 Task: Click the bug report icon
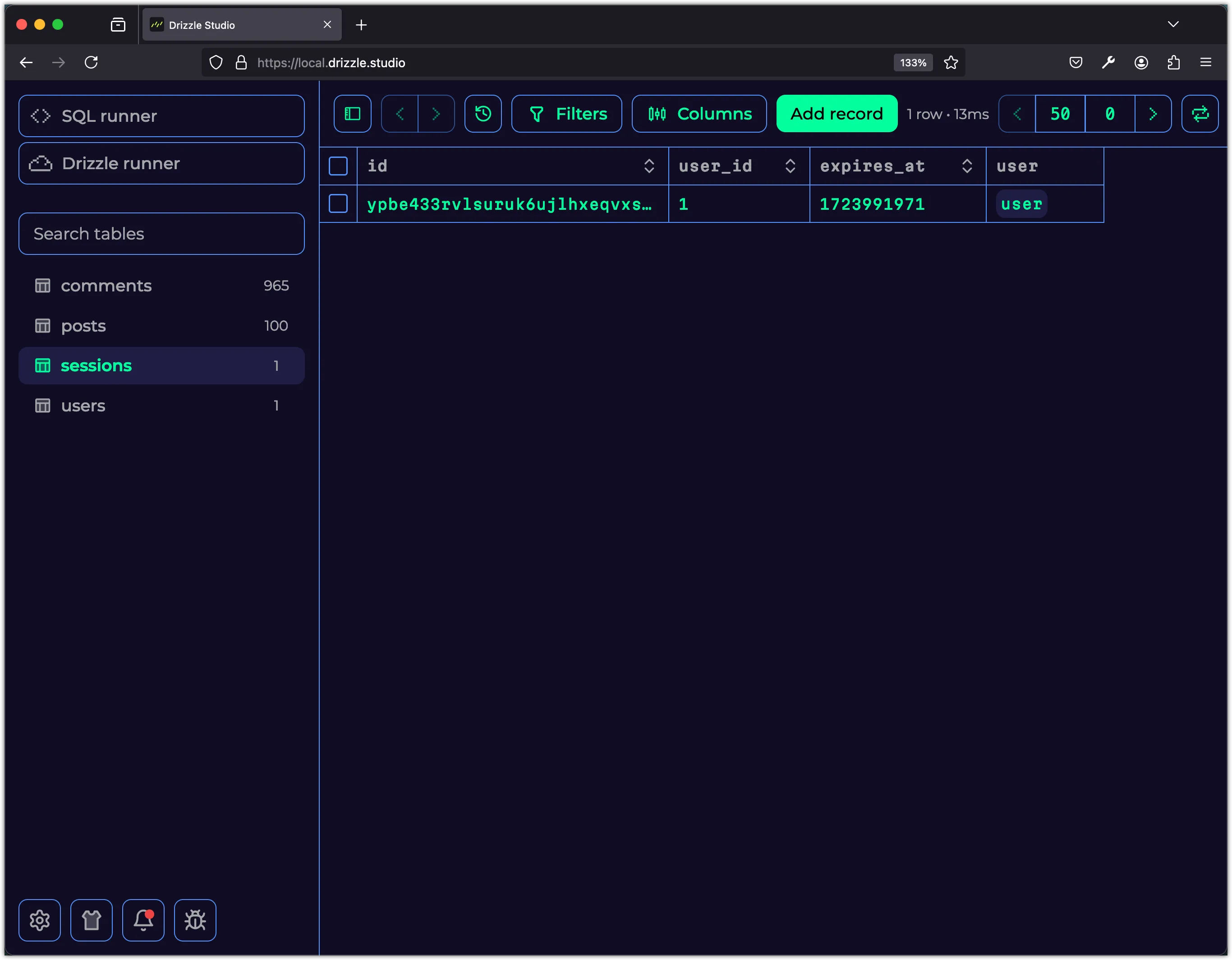click(195, 920)
